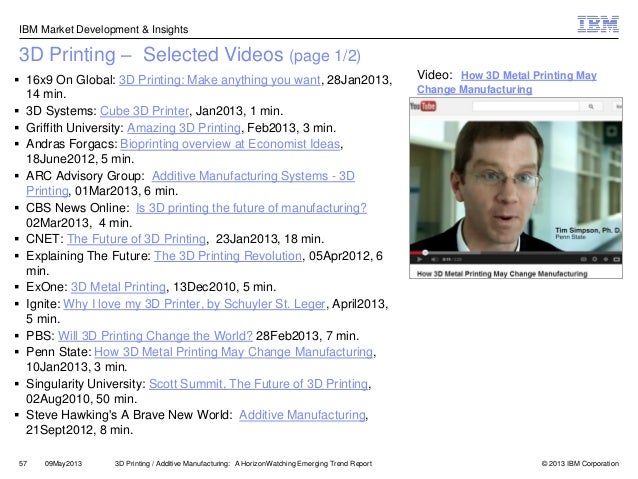Open 'The 3D Printing Revolution' link

click(228, 256)
